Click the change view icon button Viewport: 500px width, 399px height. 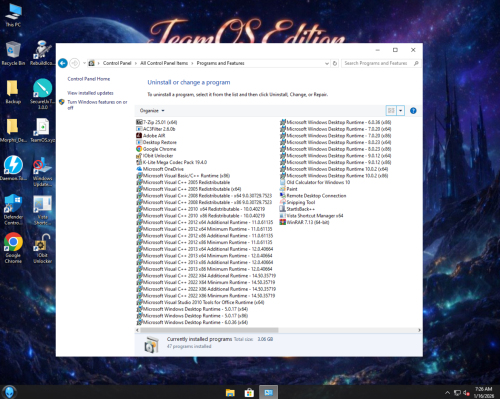pos(391,111)
